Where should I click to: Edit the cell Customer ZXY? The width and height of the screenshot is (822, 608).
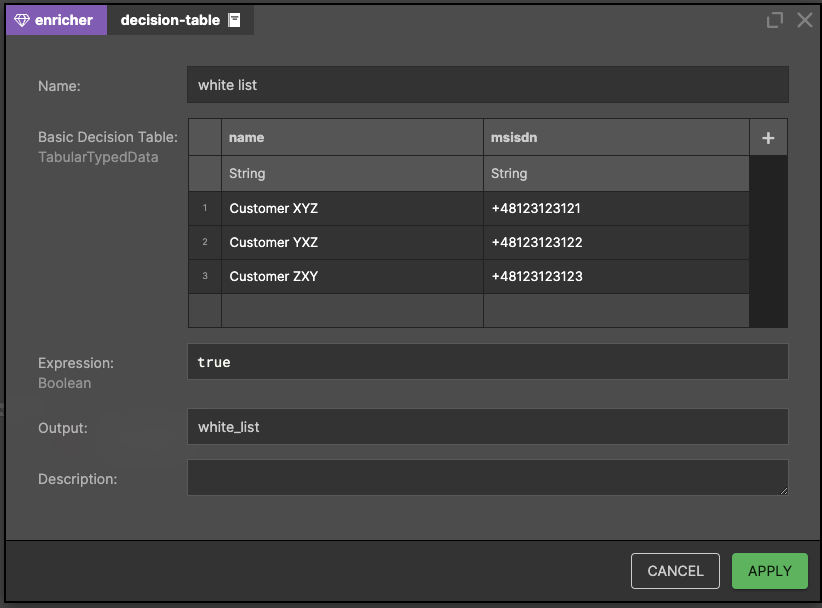(x=352, y=277)
